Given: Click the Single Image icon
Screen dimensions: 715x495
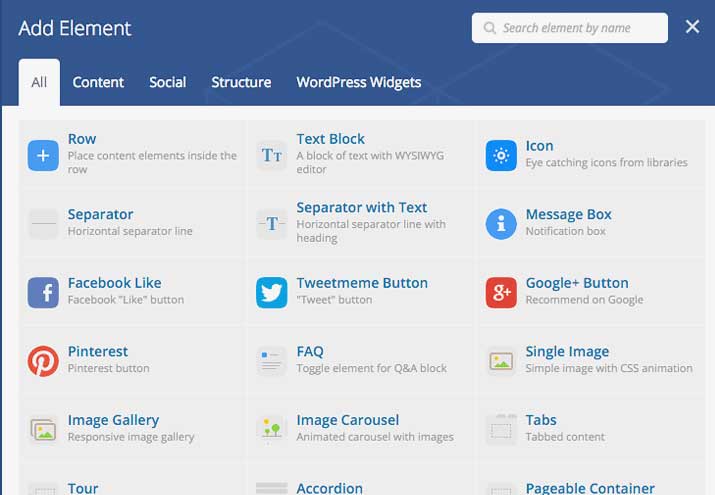Looking at the screenshot, I should (501, 361).
